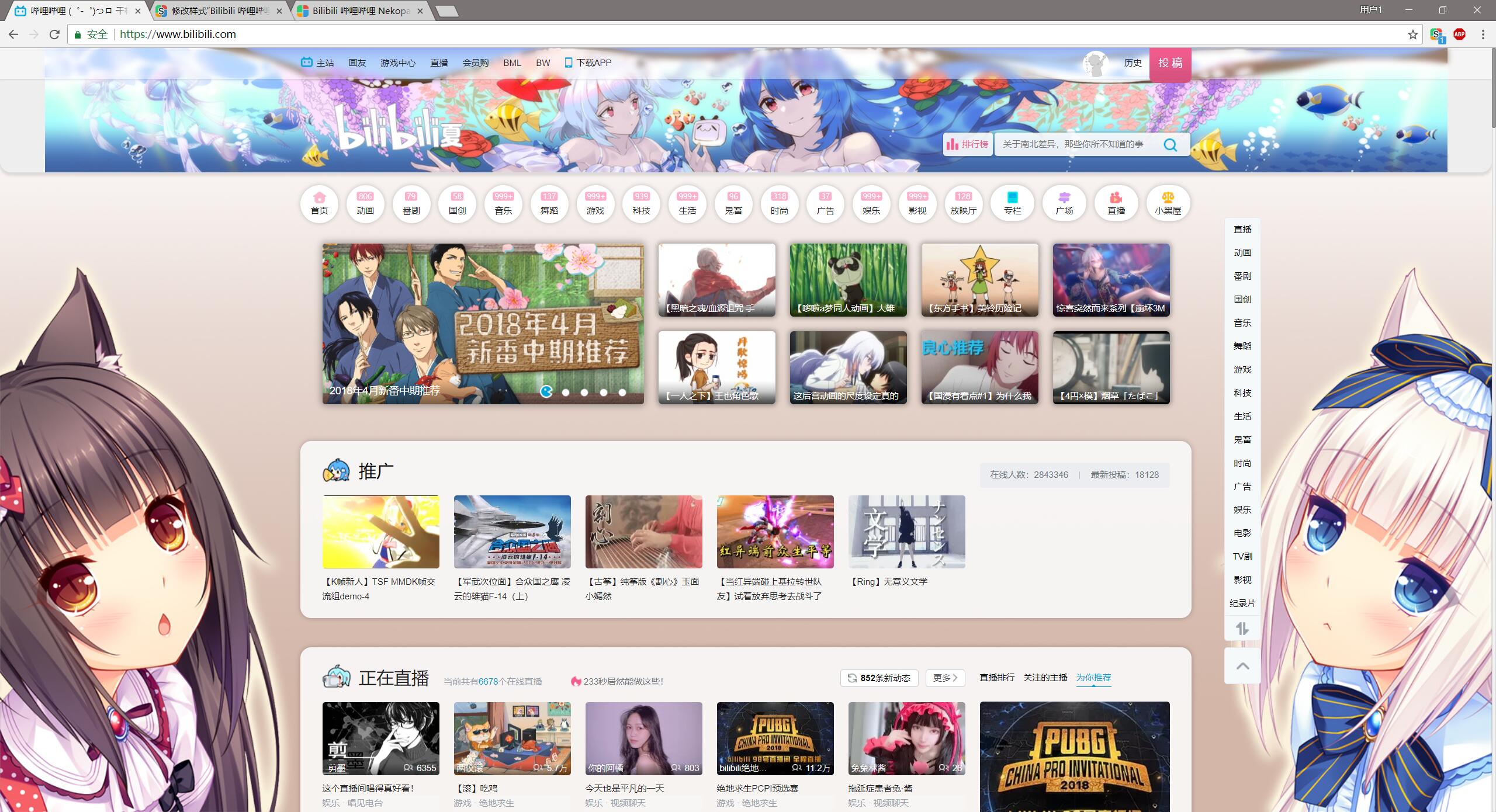
Task: Open the 小黑屋 scales icon
Action: click(1168, 203)
